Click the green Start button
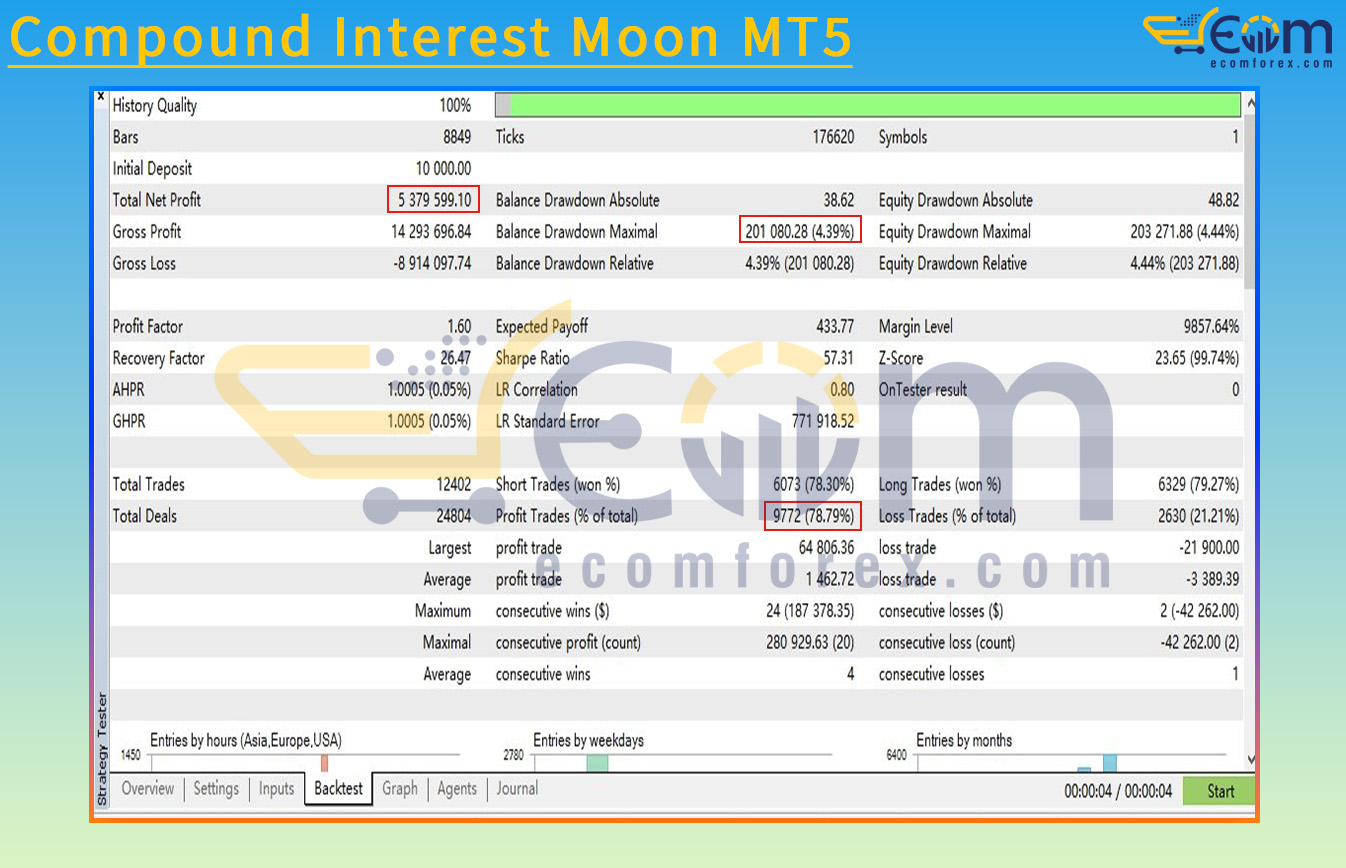Screen dimensions: 1346x868 click(1220, 791)
